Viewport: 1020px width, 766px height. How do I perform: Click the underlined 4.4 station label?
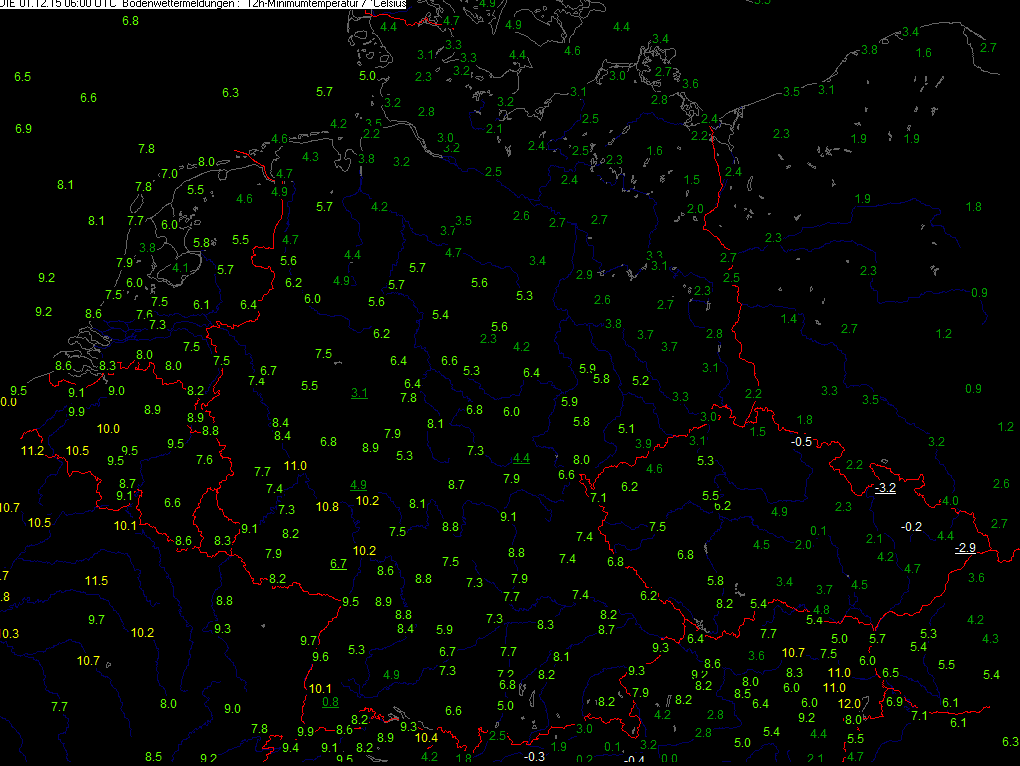click(520, 458)
